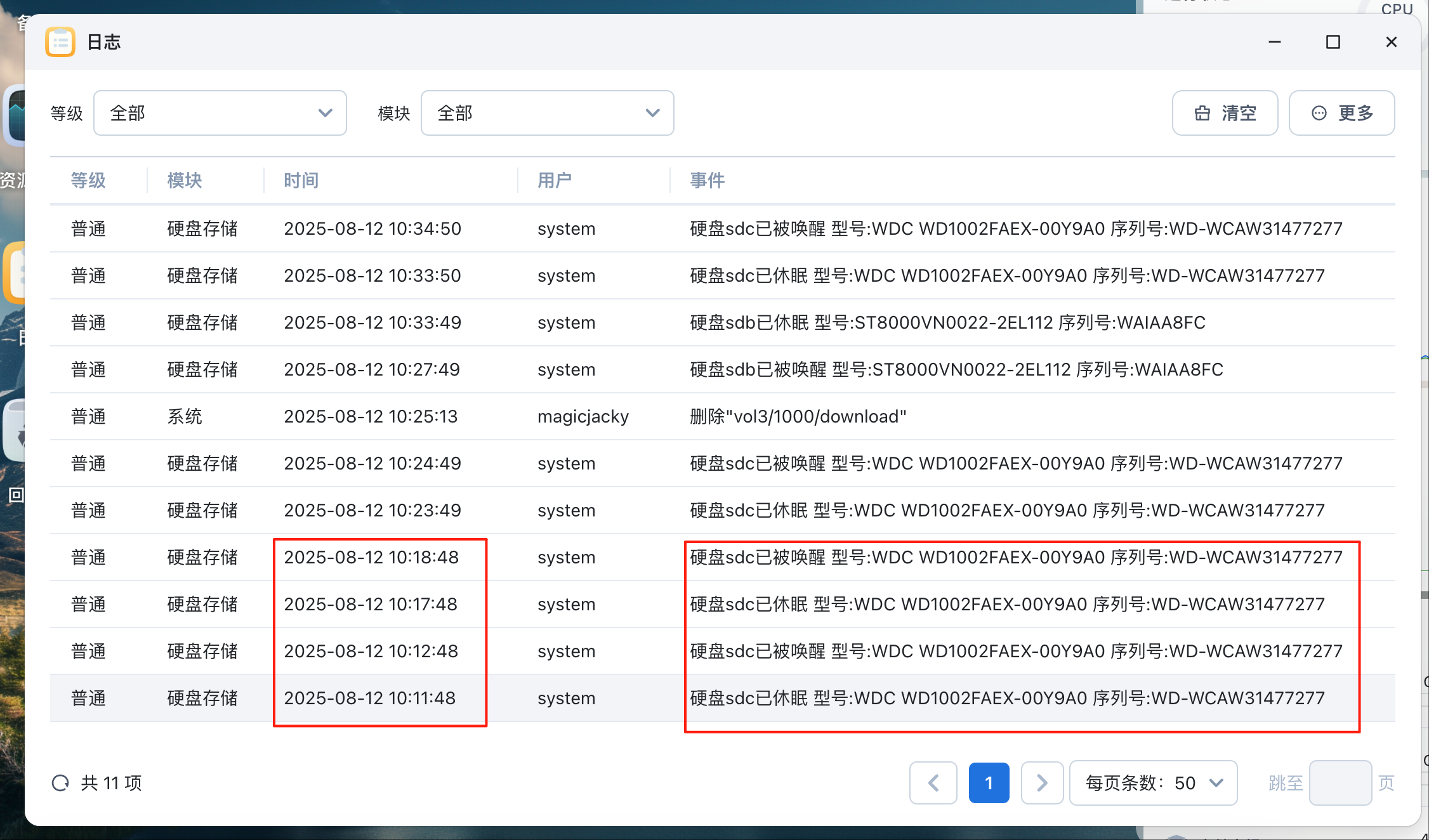
Task: Open the 每页条数 50 page size dropdown
Action: click(1153, 783)
